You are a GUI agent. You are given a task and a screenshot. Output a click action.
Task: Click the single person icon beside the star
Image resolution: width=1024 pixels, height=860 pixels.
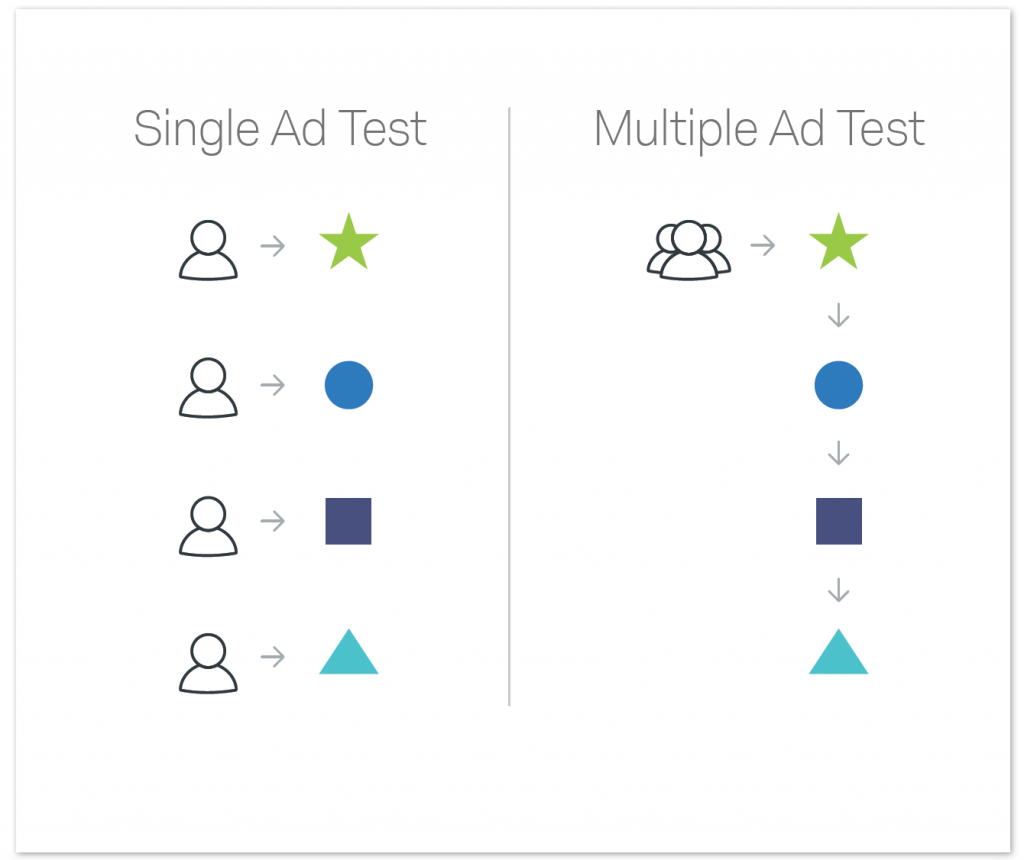point(208,251)
